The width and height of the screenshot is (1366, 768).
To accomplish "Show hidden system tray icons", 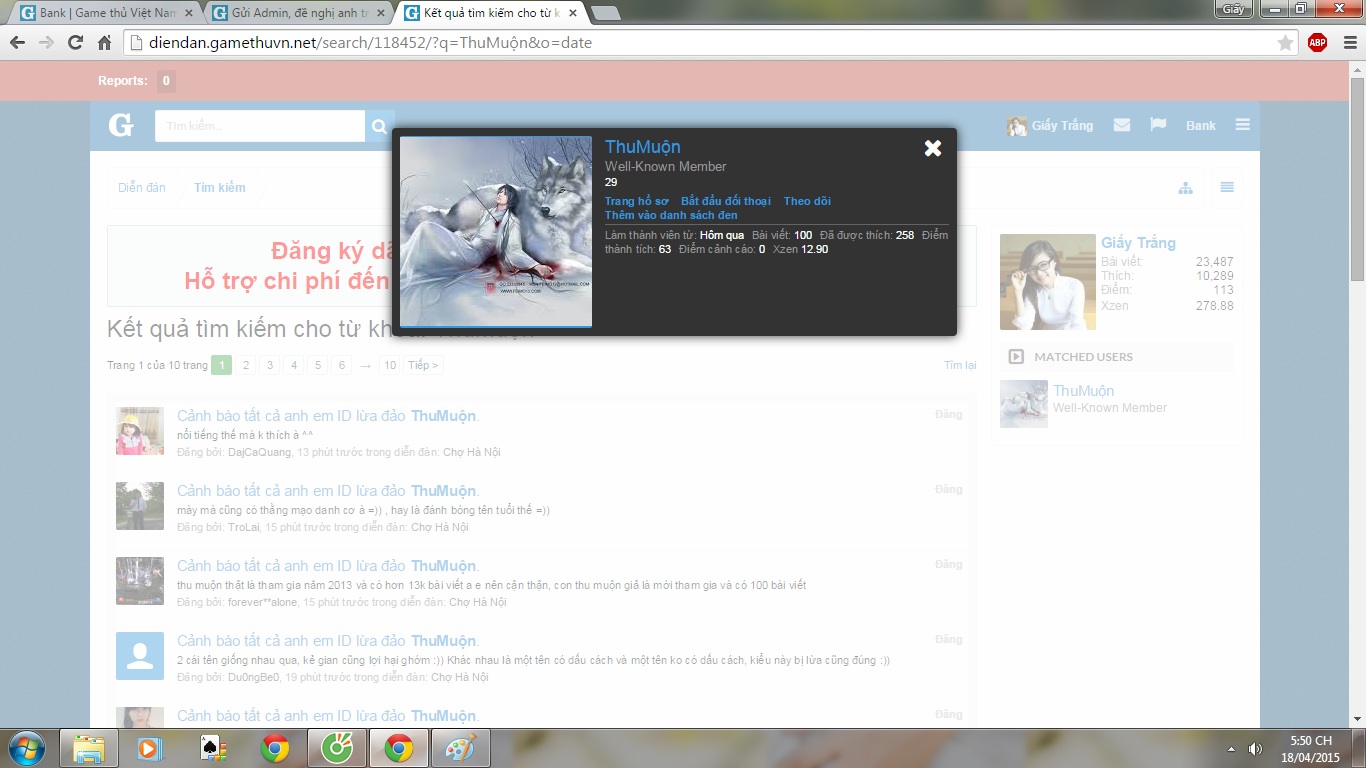I will click(1231, 748).
